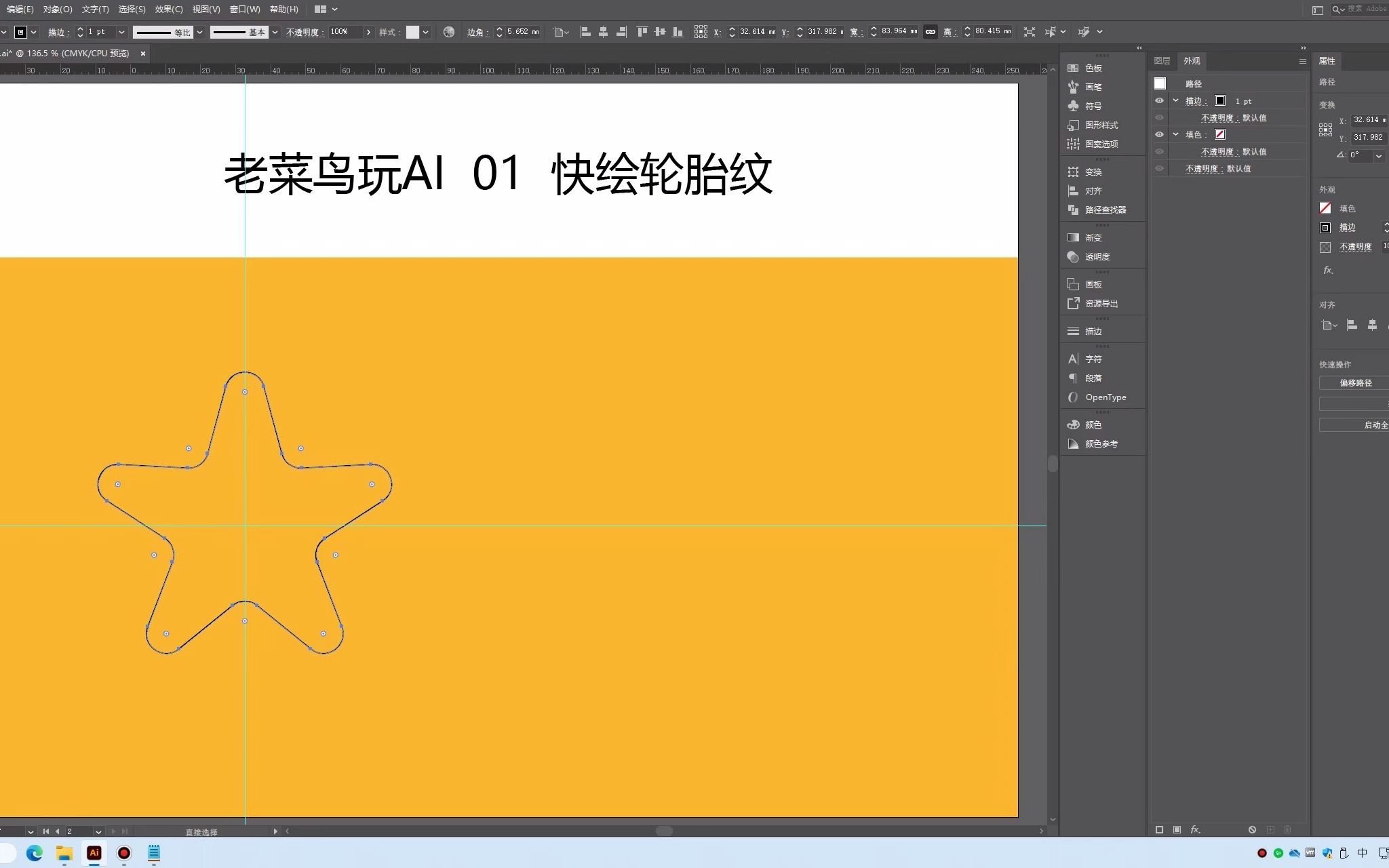Open the 画笔 (Brushes) panel
The image size is (1389, 868).
click(x=1085, y=87)
